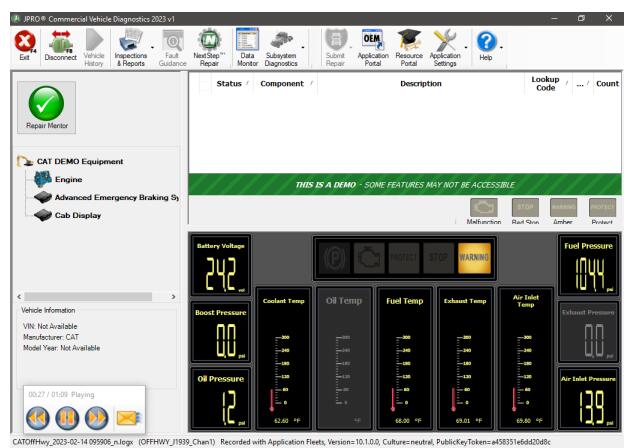The height and width of the screenshot is (448, 634).
Task: Open the Resource Portal
Action: coord(409,47)
